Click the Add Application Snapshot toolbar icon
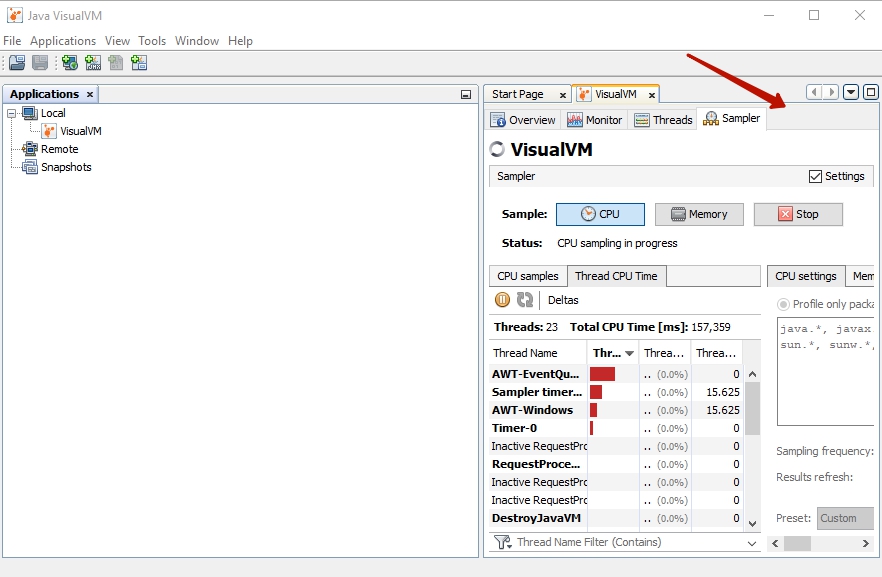 tap(137, 62)
